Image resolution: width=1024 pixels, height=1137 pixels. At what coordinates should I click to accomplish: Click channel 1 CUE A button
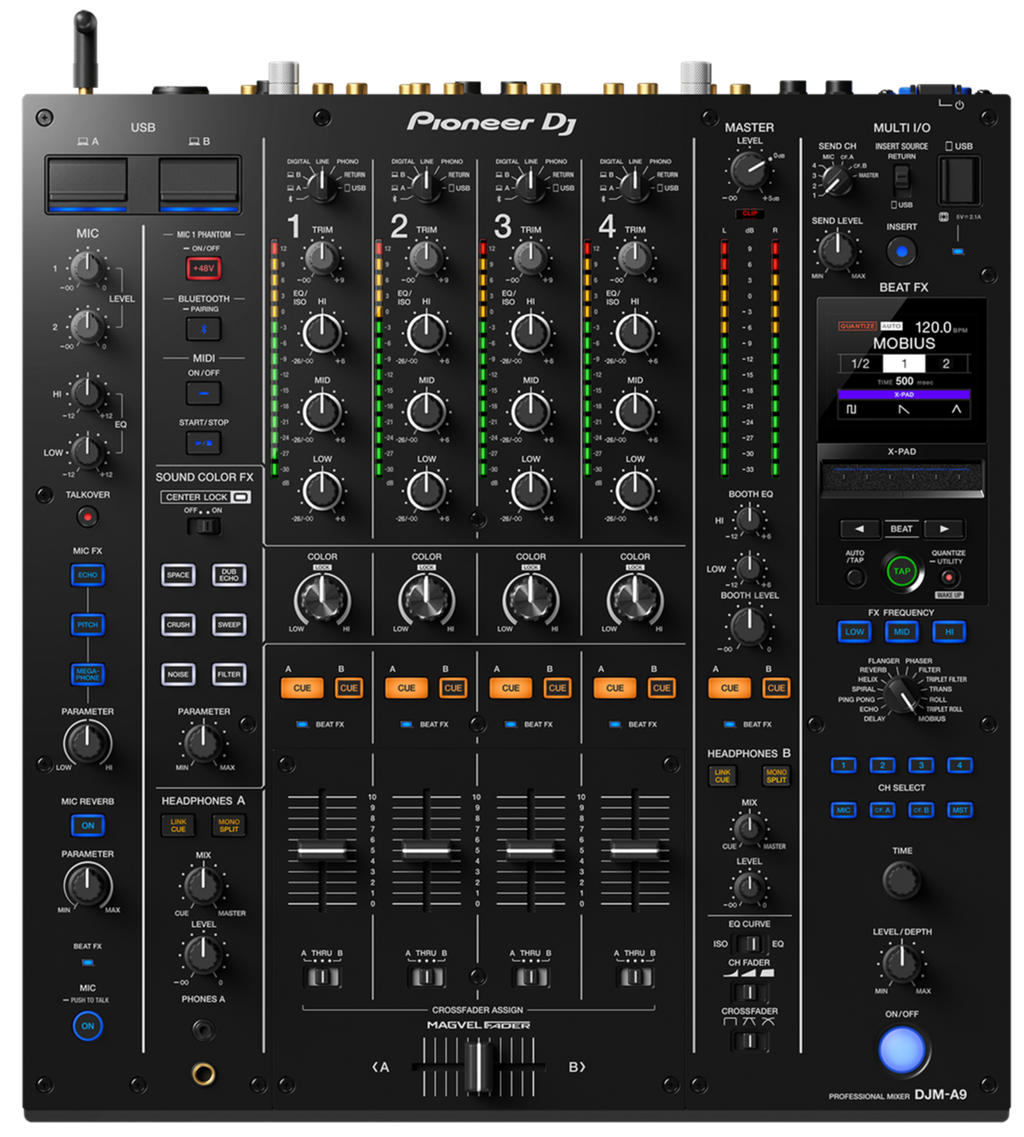tap(302, 688)
